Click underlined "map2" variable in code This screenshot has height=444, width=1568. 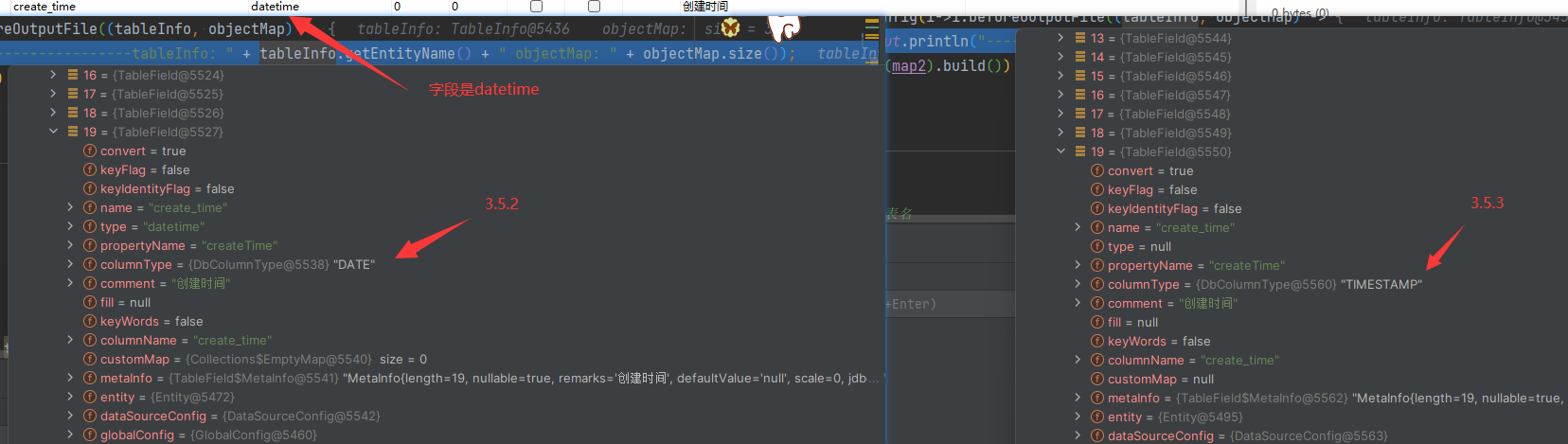[909, 65]
